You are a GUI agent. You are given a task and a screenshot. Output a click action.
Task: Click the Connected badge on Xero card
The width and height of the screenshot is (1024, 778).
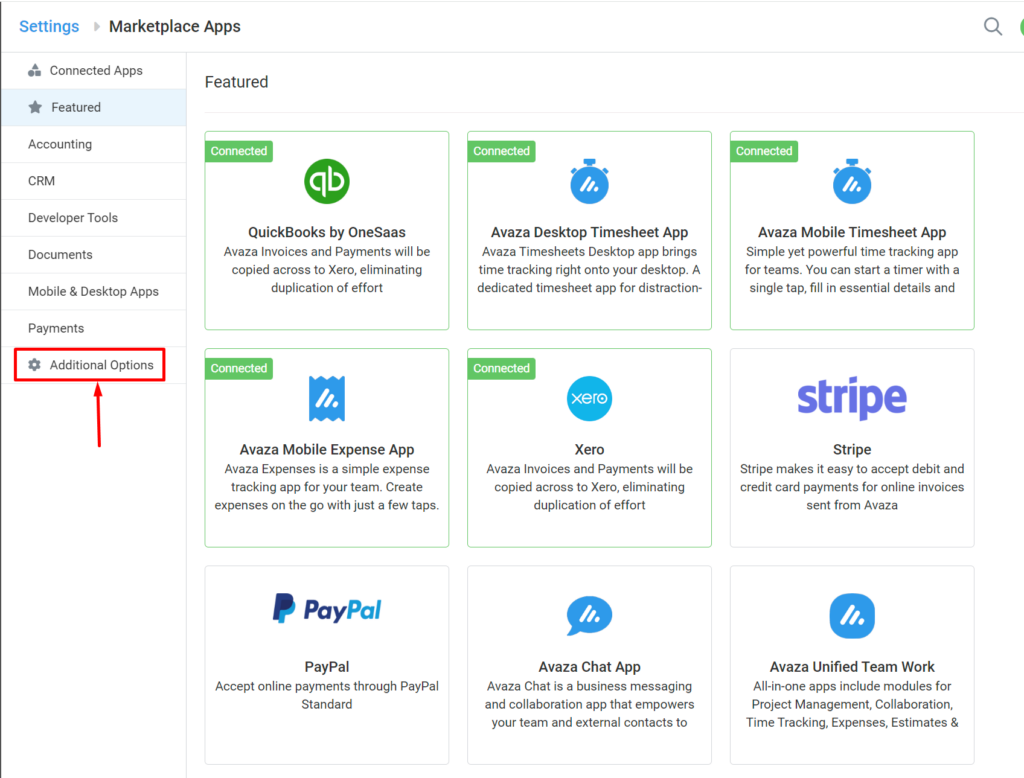[502, 368]
